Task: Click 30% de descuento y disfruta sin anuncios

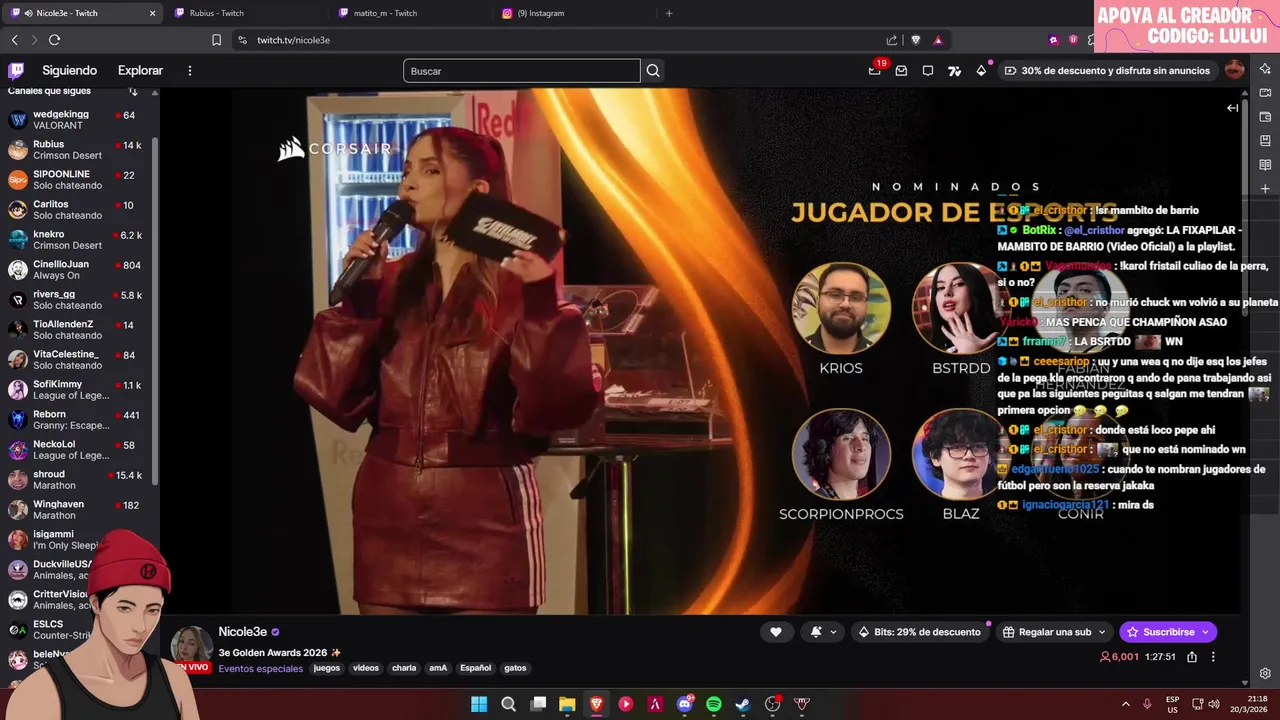Action: click(1107, 71)
